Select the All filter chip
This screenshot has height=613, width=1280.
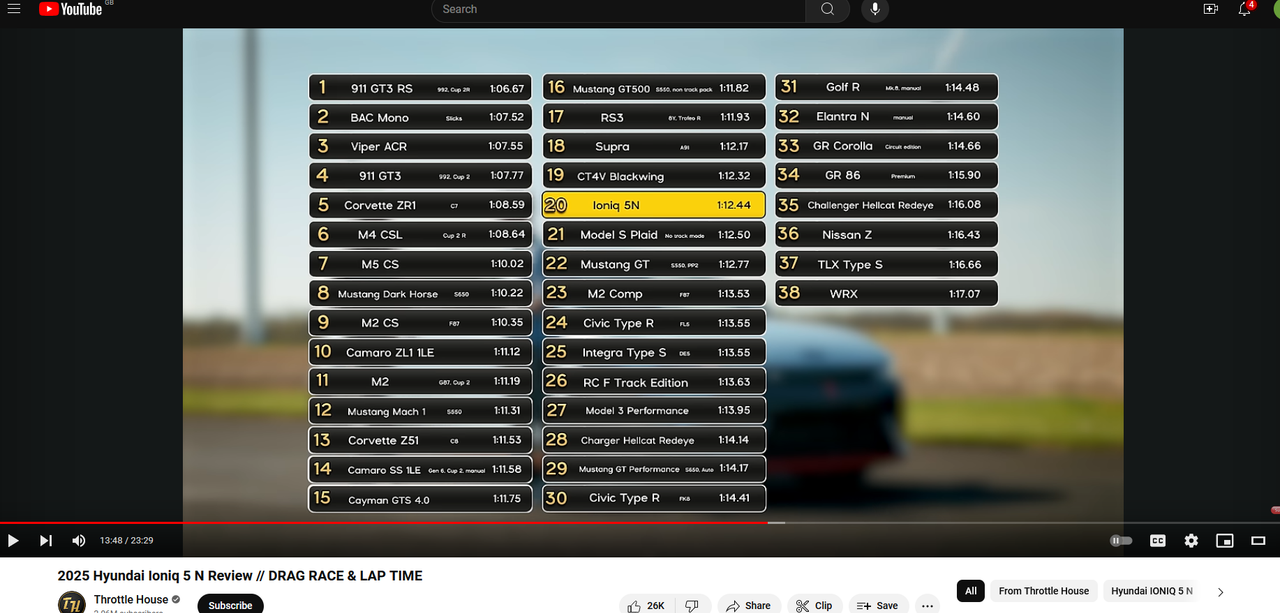pyautogui.click(x=971, y=591)
